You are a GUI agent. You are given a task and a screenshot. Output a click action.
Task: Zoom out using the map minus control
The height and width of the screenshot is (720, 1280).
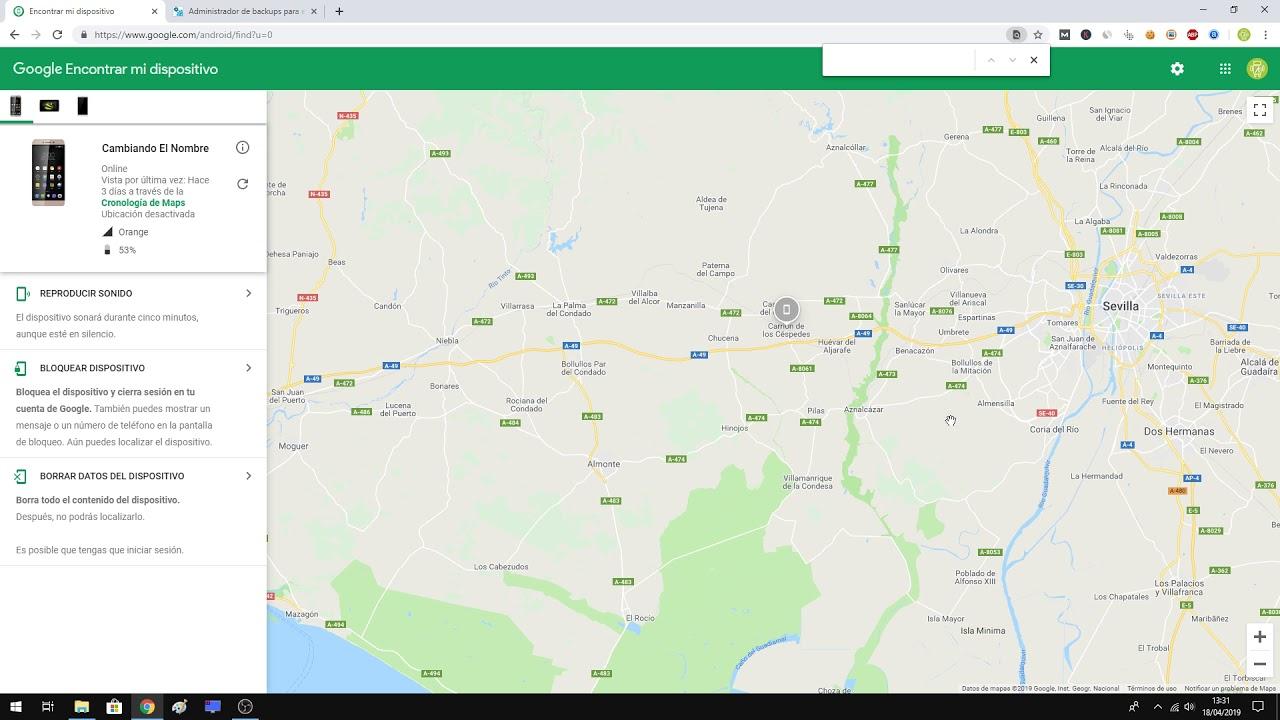pos(1259,663)
